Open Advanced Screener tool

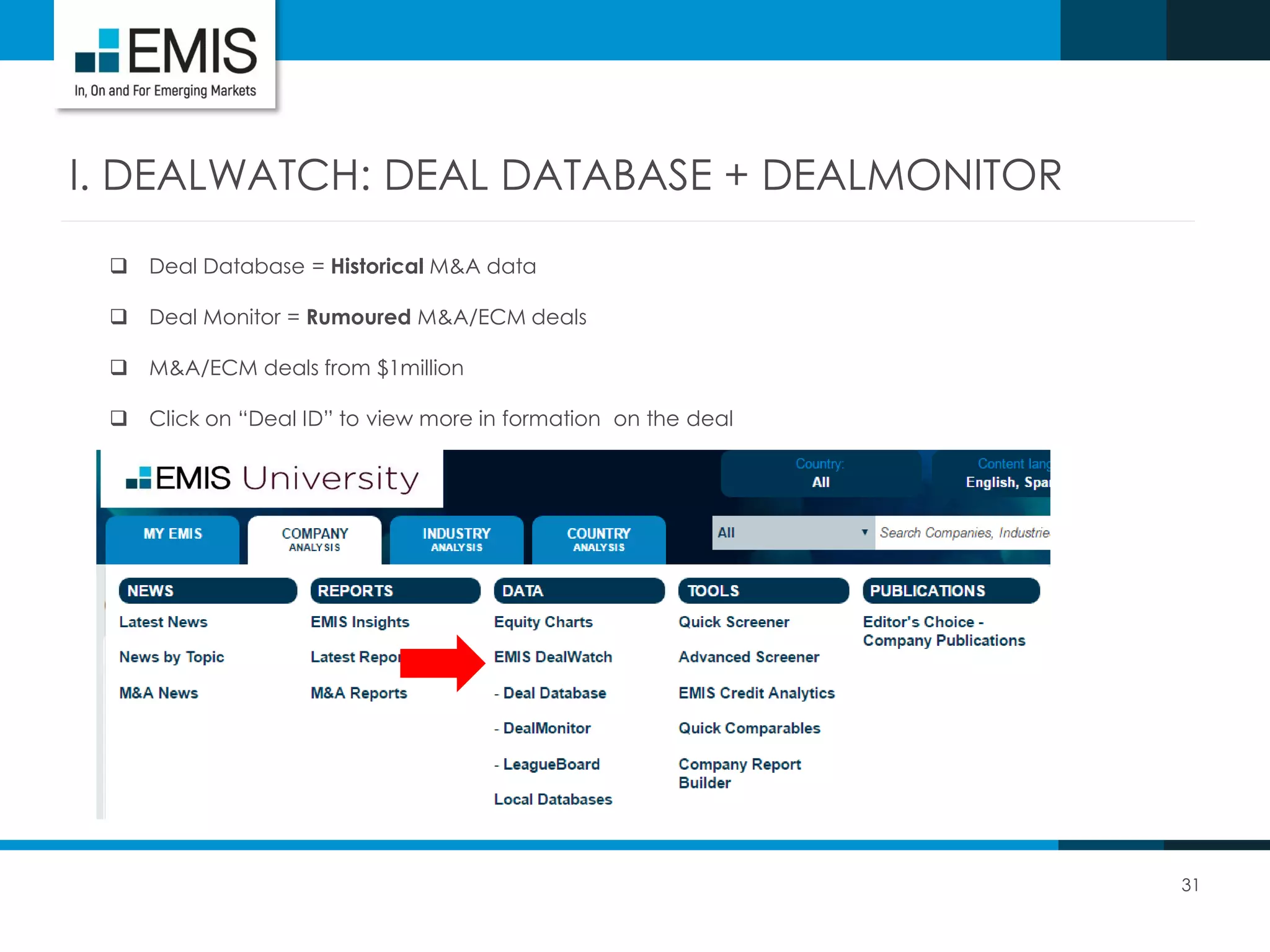point(749,657)
